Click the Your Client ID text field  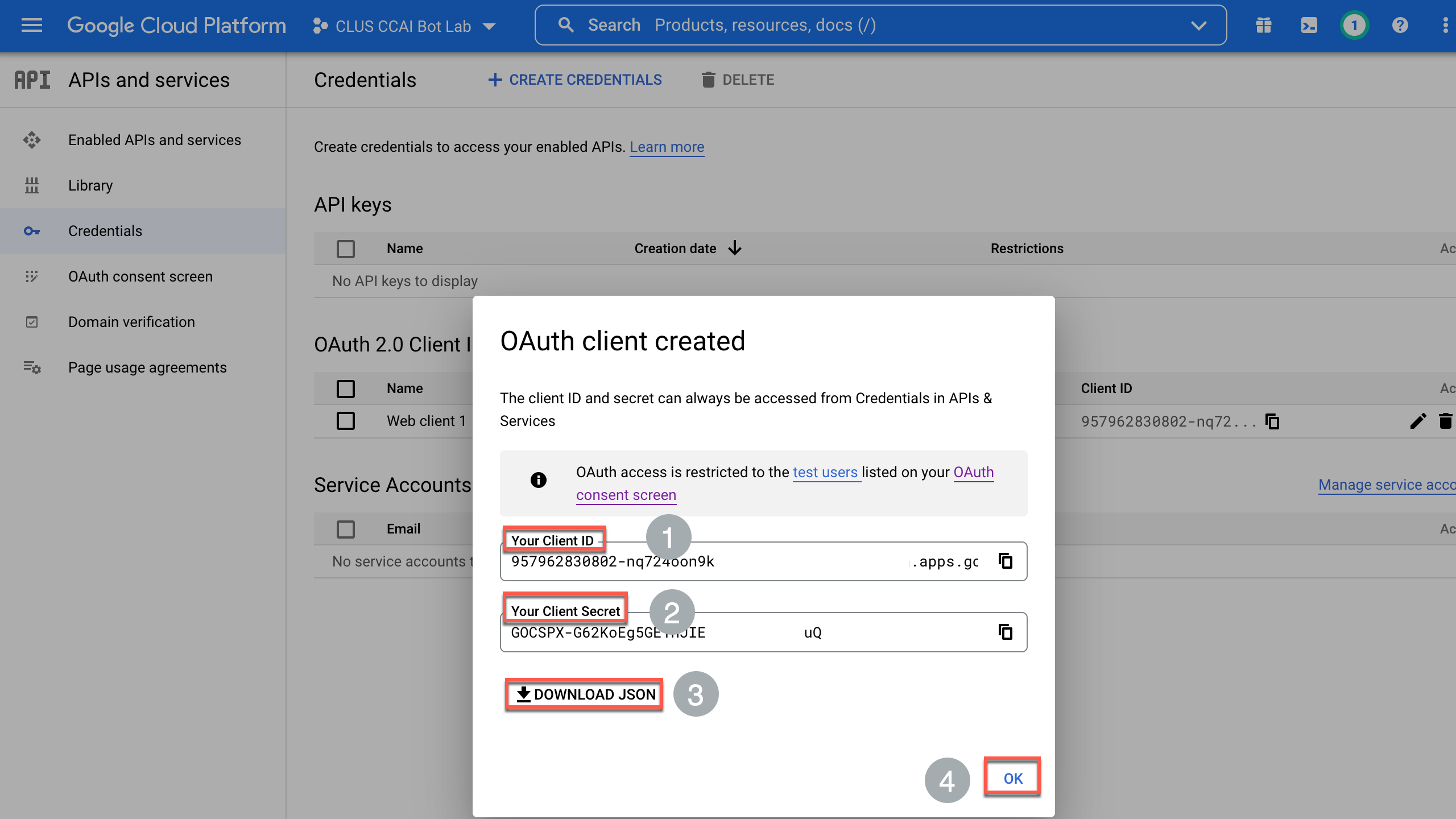[763, 561]
